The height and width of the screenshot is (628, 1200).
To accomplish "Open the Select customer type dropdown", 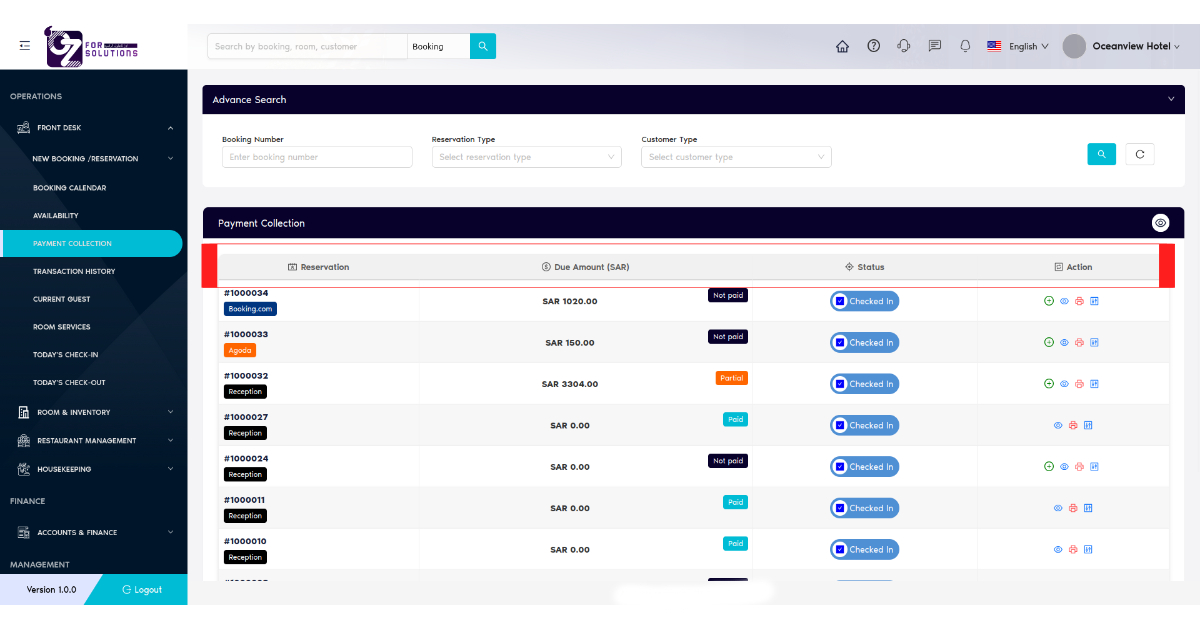I will [x=736, y=157].
